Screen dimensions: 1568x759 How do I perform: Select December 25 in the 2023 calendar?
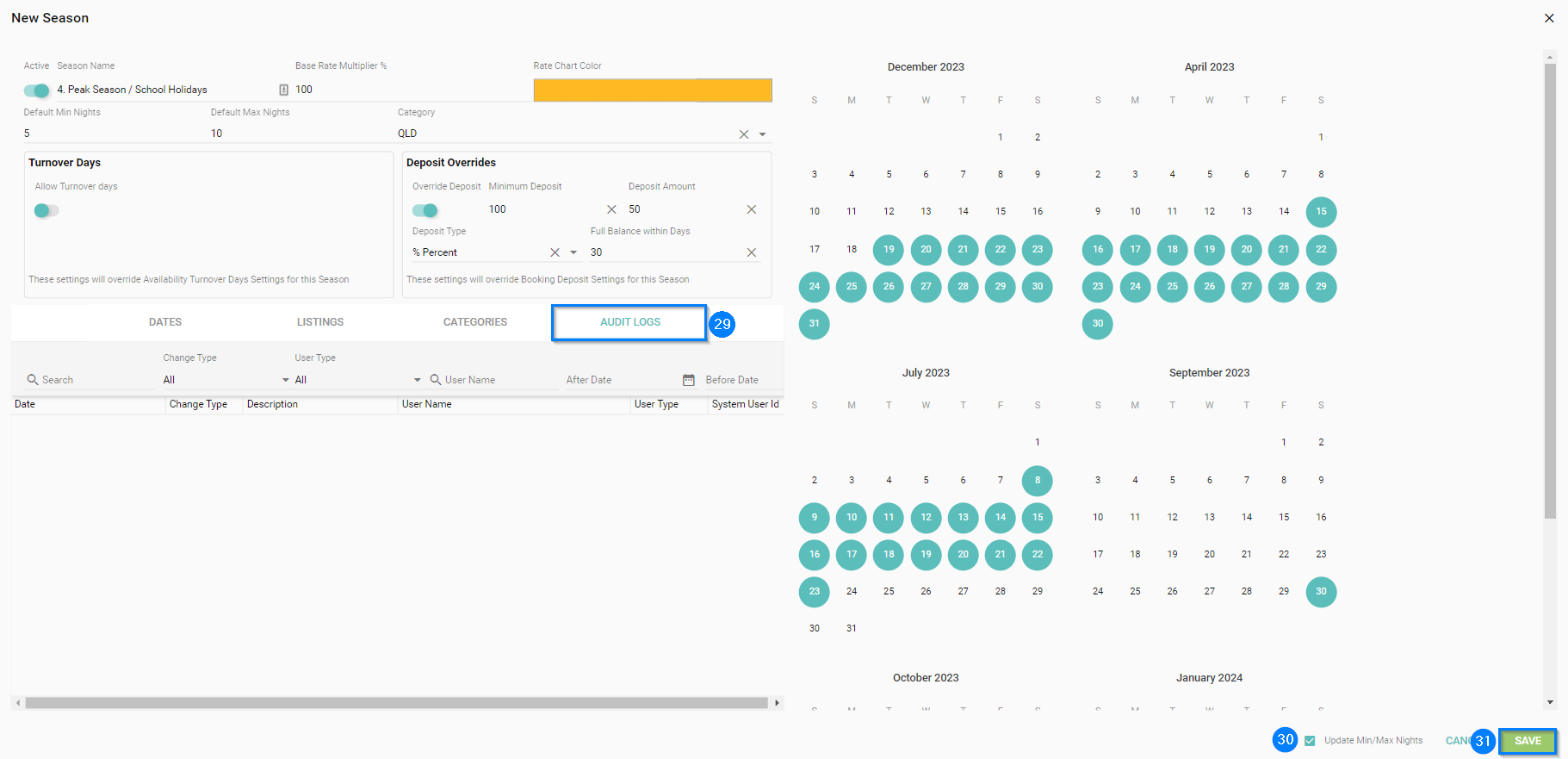pyautogui.click(x=852, y=287)
